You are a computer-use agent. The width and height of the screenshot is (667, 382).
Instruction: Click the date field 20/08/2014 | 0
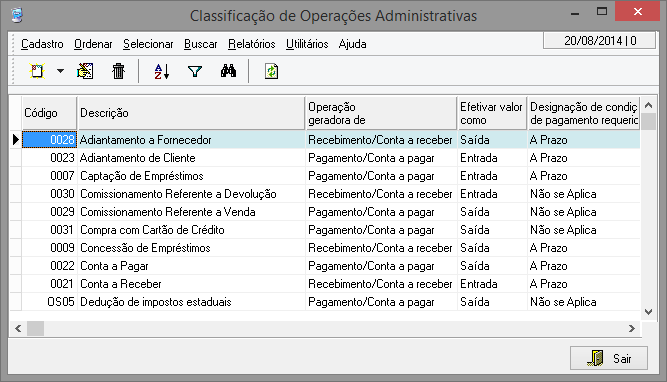(x=599, y=40)
